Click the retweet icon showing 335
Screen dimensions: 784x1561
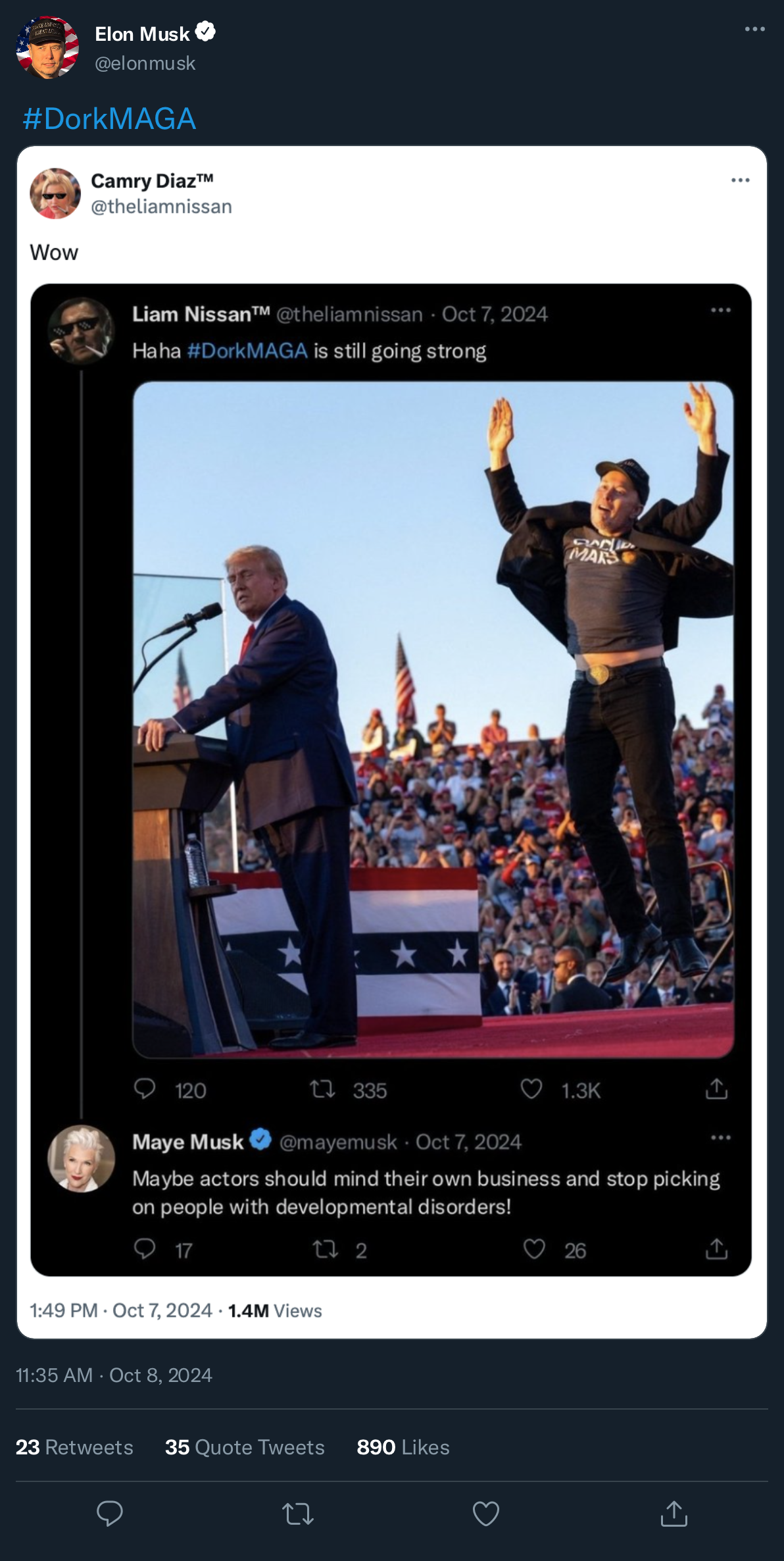323,1090
